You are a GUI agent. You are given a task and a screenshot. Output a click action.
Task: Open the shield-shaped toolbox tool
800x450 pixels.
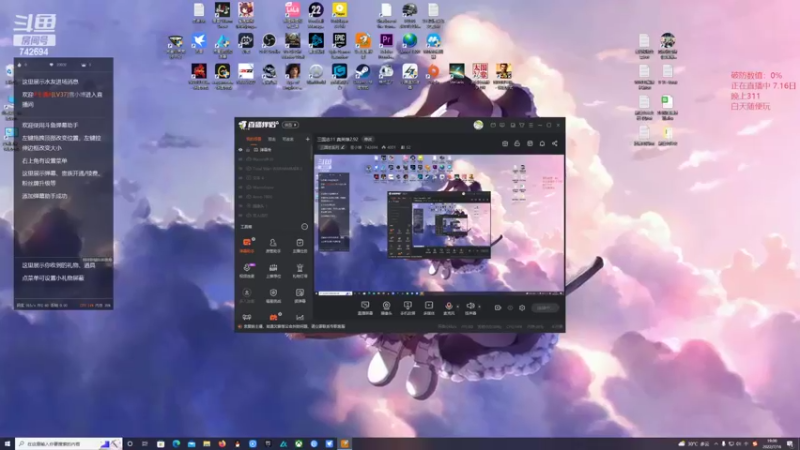273,295
